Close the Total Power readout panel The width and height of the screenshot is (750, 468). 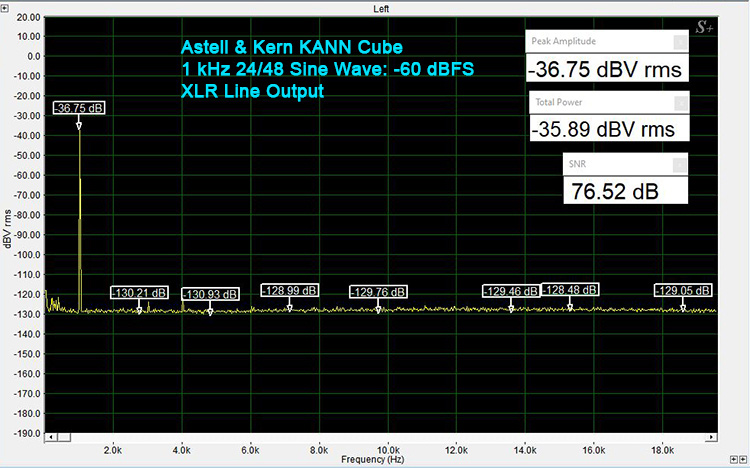tap(681, 102)
